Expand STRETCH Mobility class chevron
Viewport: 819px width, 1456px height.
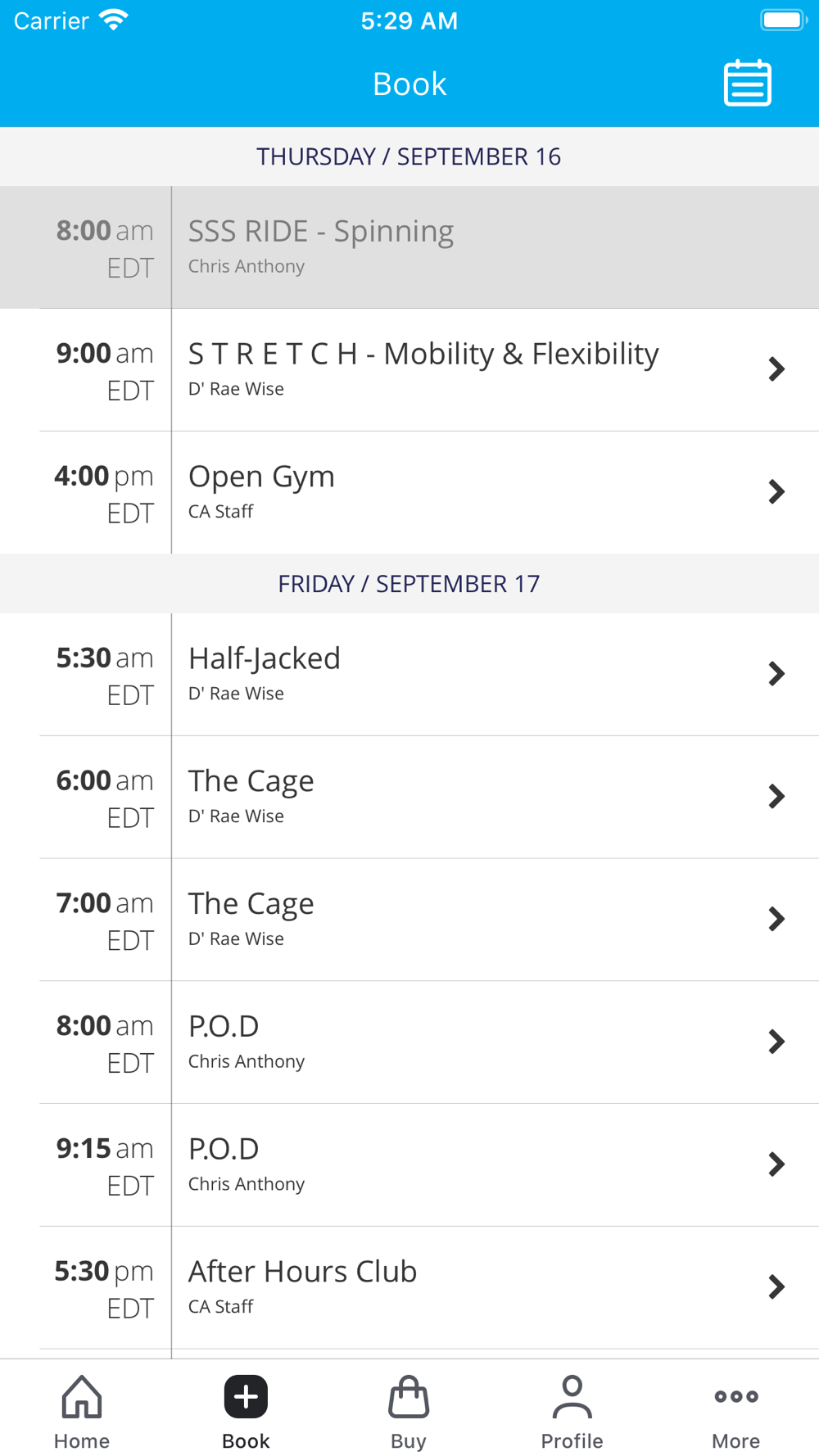(776, 369)
